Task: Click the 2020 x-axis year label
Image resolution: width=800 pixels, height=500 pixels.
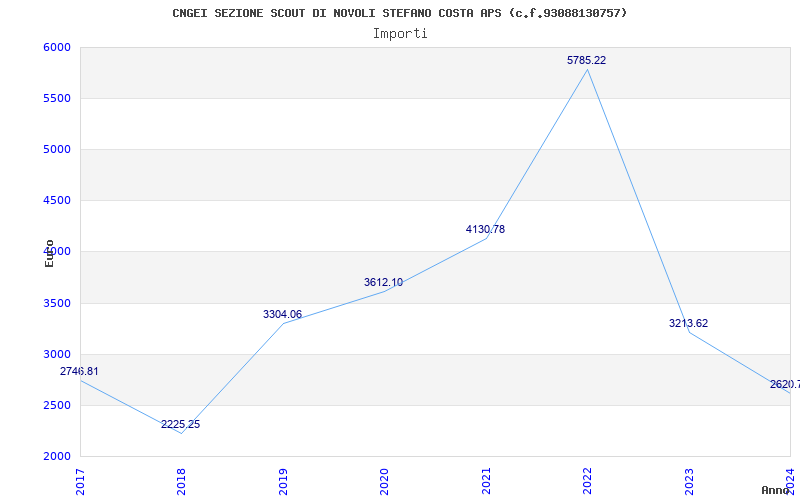Action: tap(384, 481)
